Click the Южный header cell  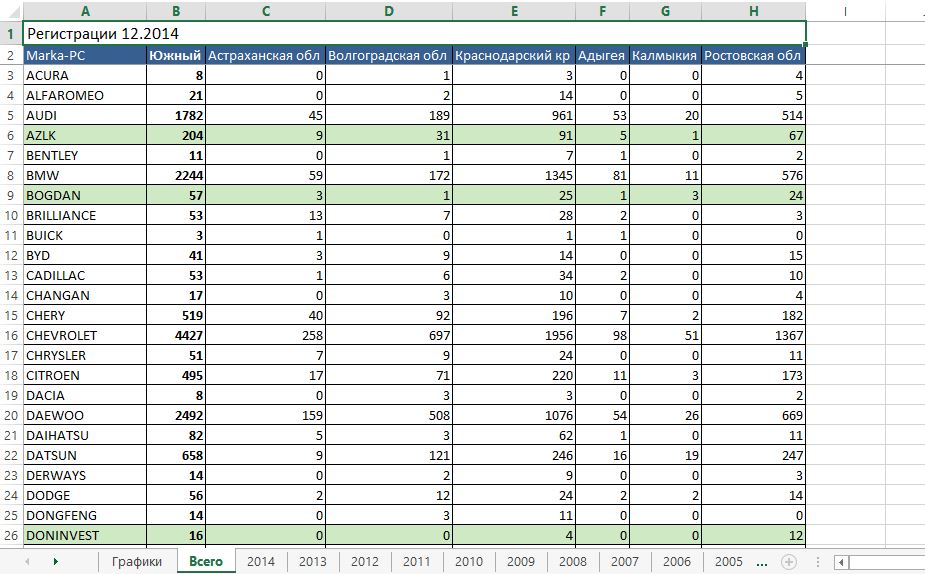click(x=176, y=55)
